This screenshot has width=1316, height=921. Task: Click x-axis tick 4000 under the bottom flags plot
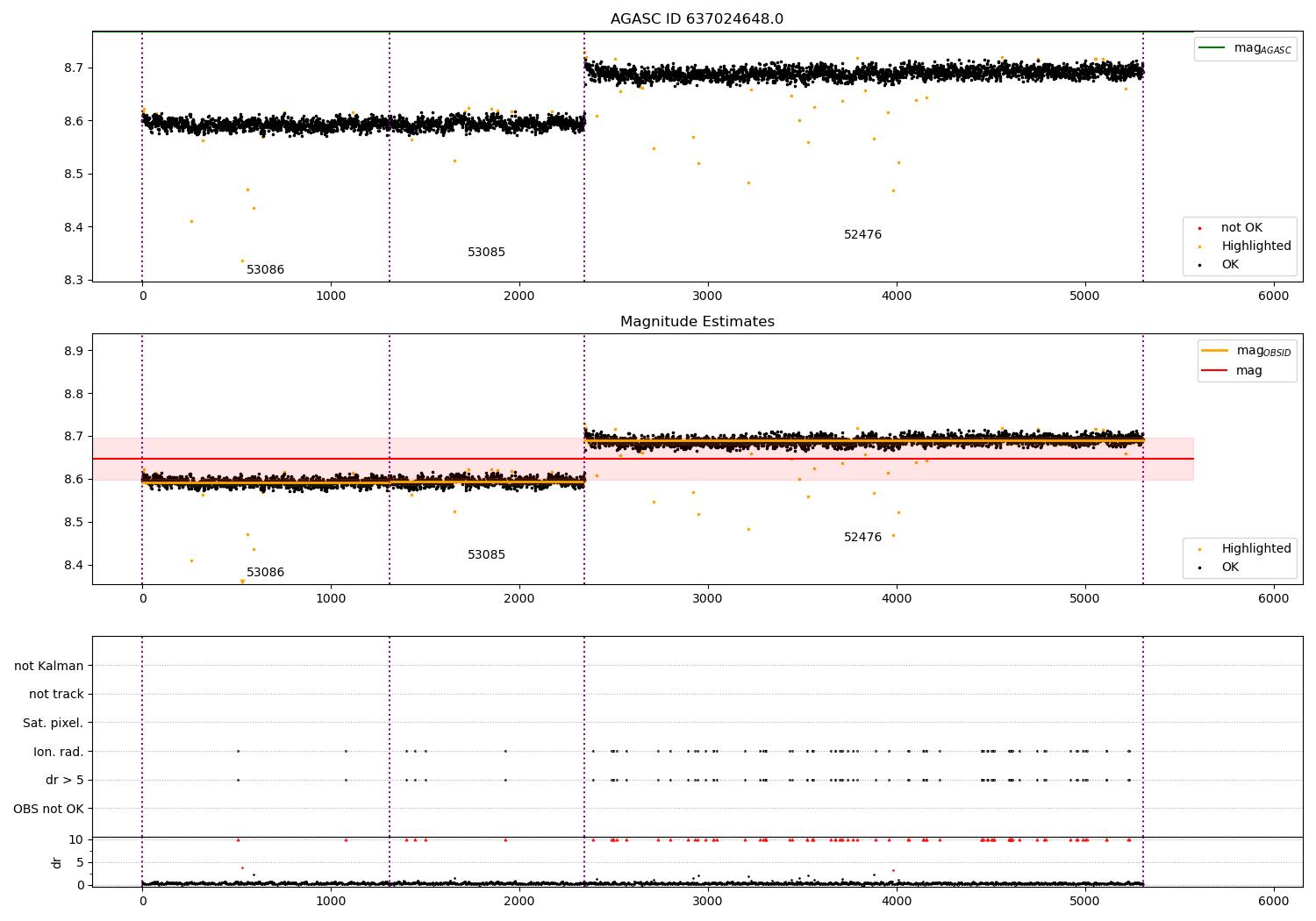pos(897,901)
